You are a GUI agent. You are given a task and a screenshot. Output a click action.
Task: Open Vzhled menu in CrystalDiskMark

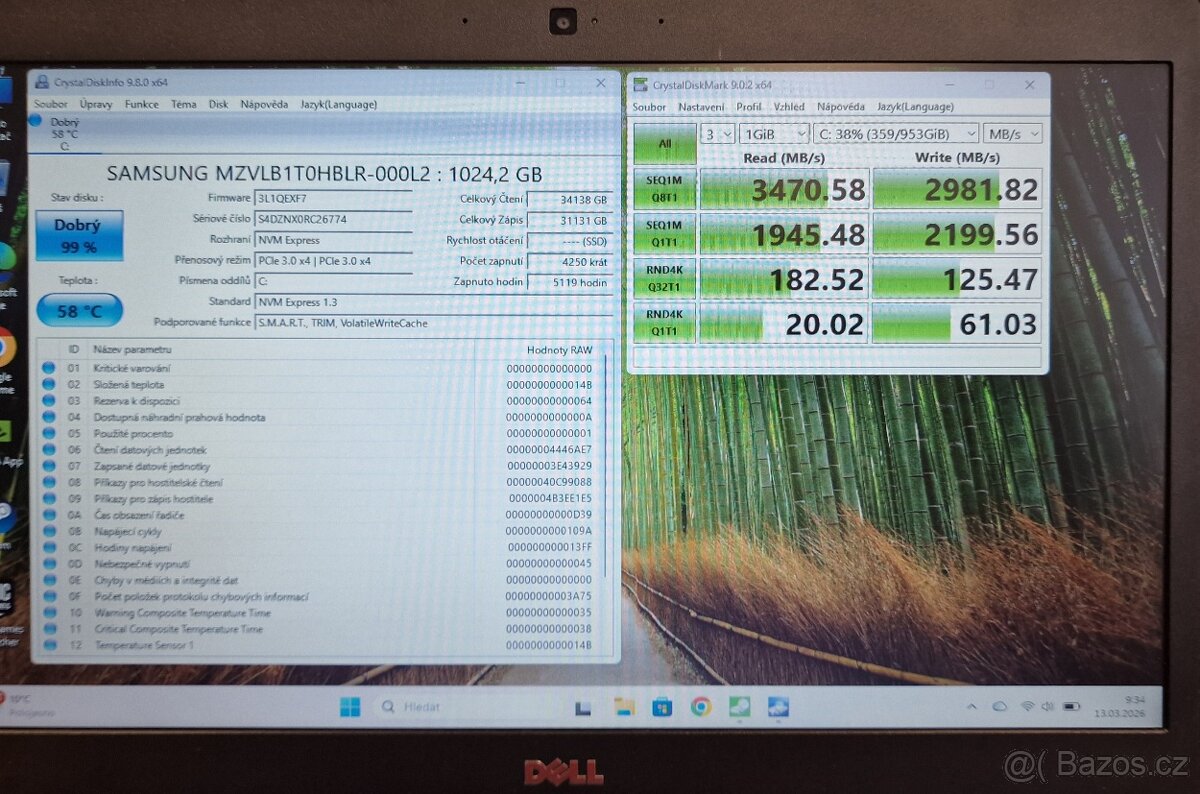click(x=789, y=107)
